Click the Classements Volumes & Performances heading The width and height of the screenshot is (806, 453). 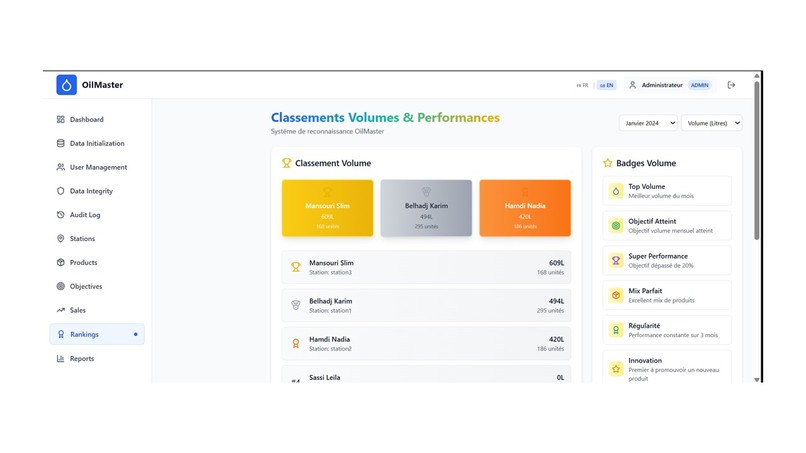pyautogui.click(x=385, y=117)
